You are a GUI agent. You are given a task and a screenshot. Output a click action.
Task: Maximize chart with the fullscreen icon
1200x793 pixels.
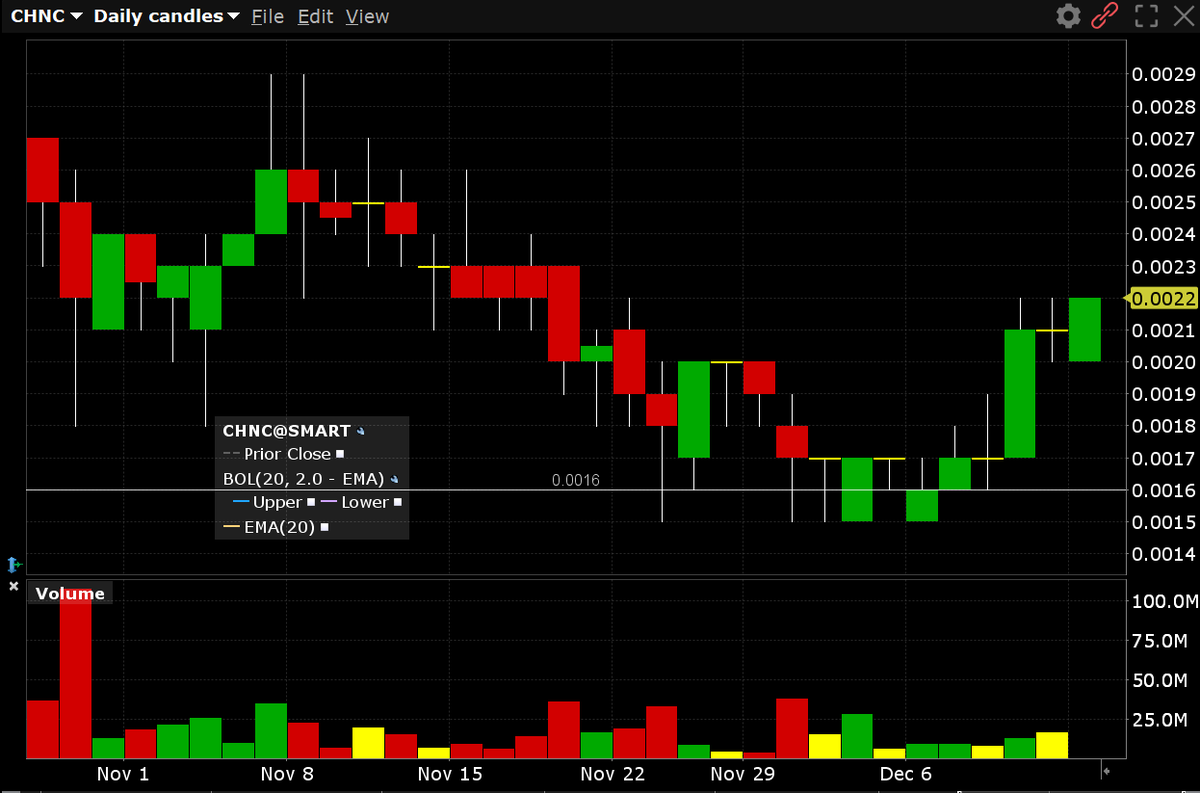tap(1146, 16)
